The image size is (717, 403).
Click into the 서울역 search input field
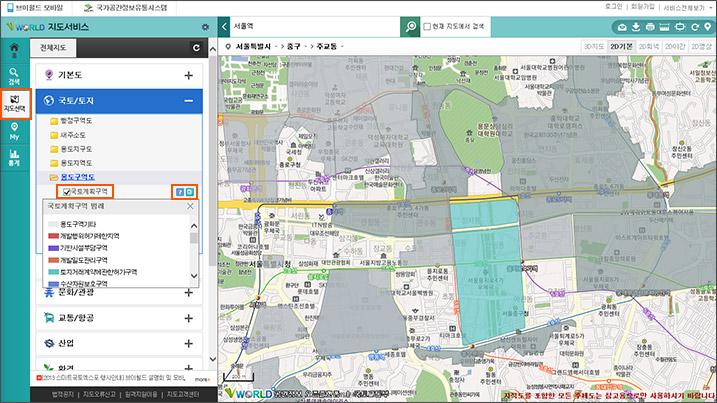click(x=315, y=27)
